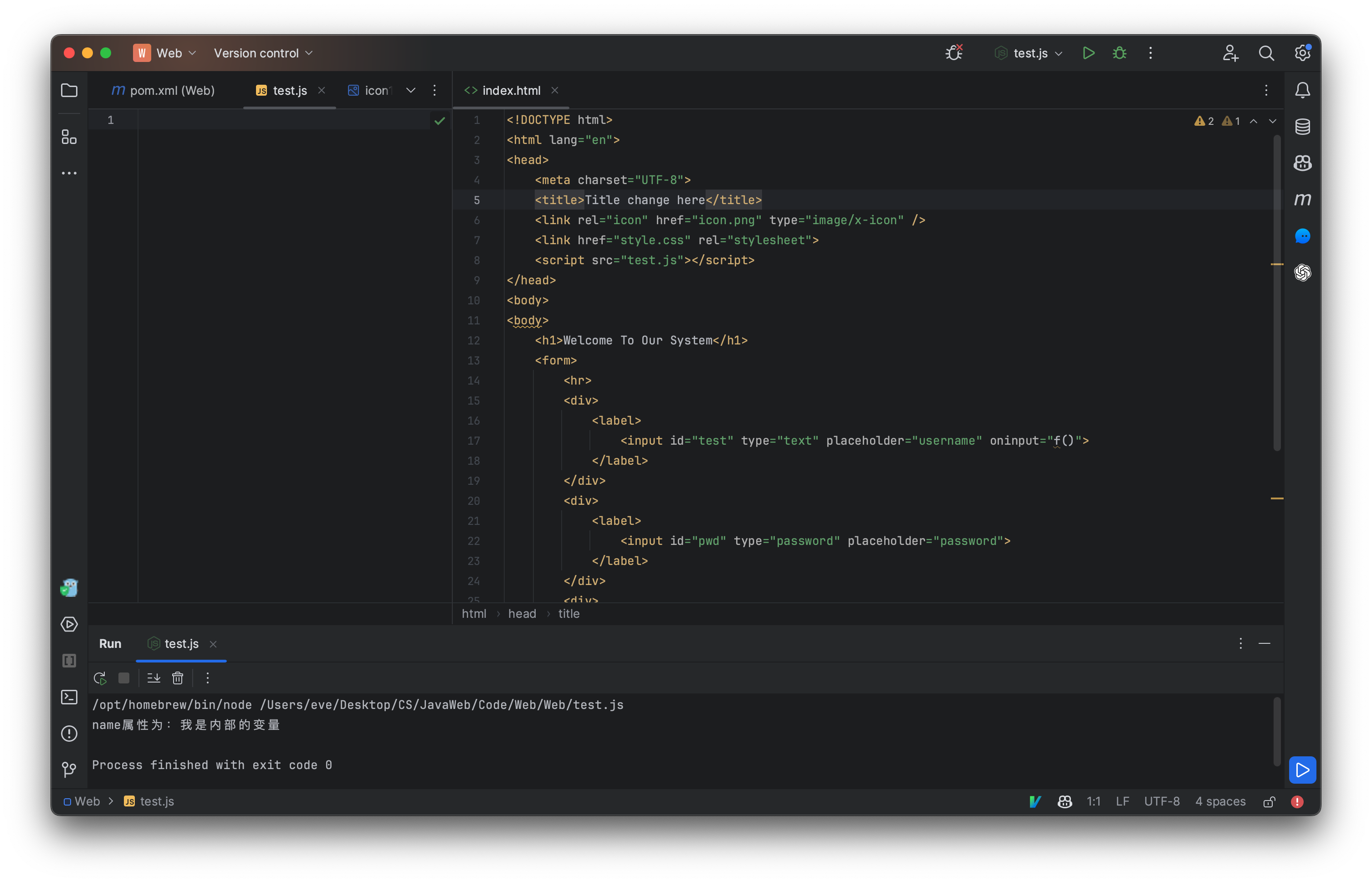Click the blue play button at bottom right

(1302, 770)
